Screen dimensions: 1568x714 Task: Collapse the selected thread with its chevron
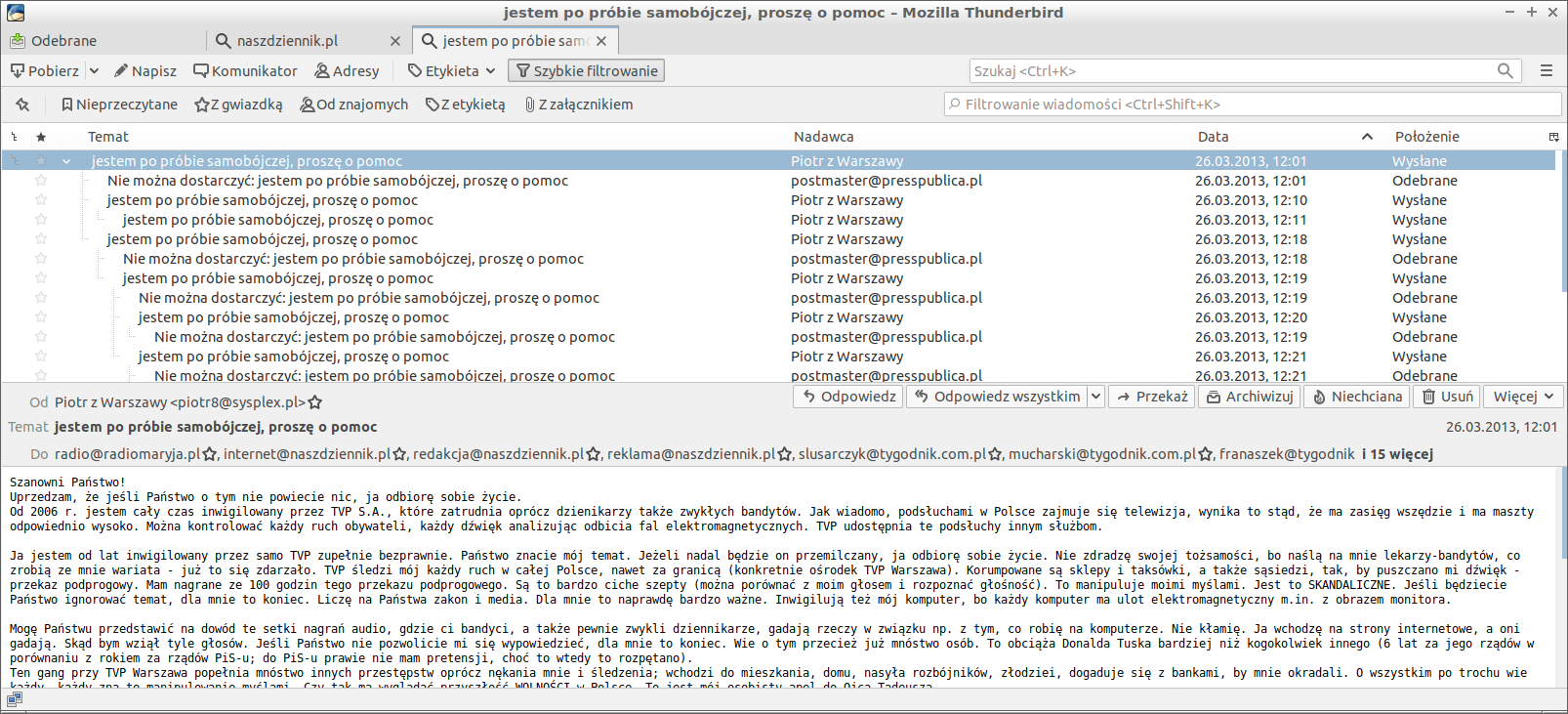(66, 161)
